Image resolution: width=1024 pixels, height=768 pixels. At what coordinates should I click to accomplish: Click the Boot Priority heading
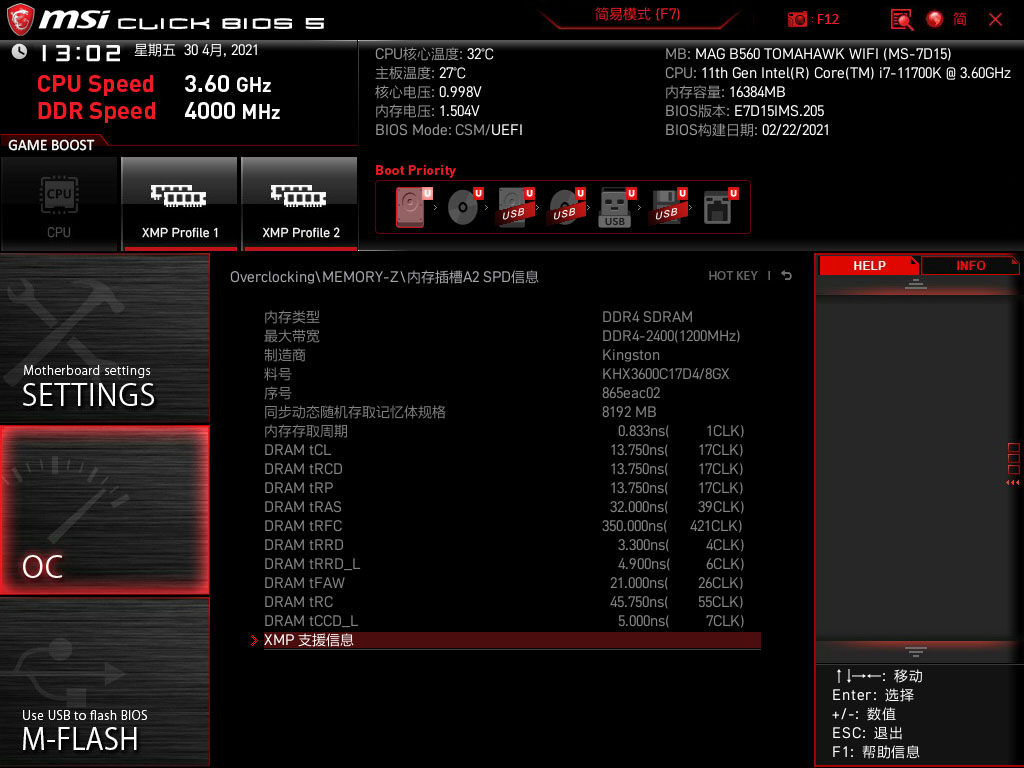(415, 170)
